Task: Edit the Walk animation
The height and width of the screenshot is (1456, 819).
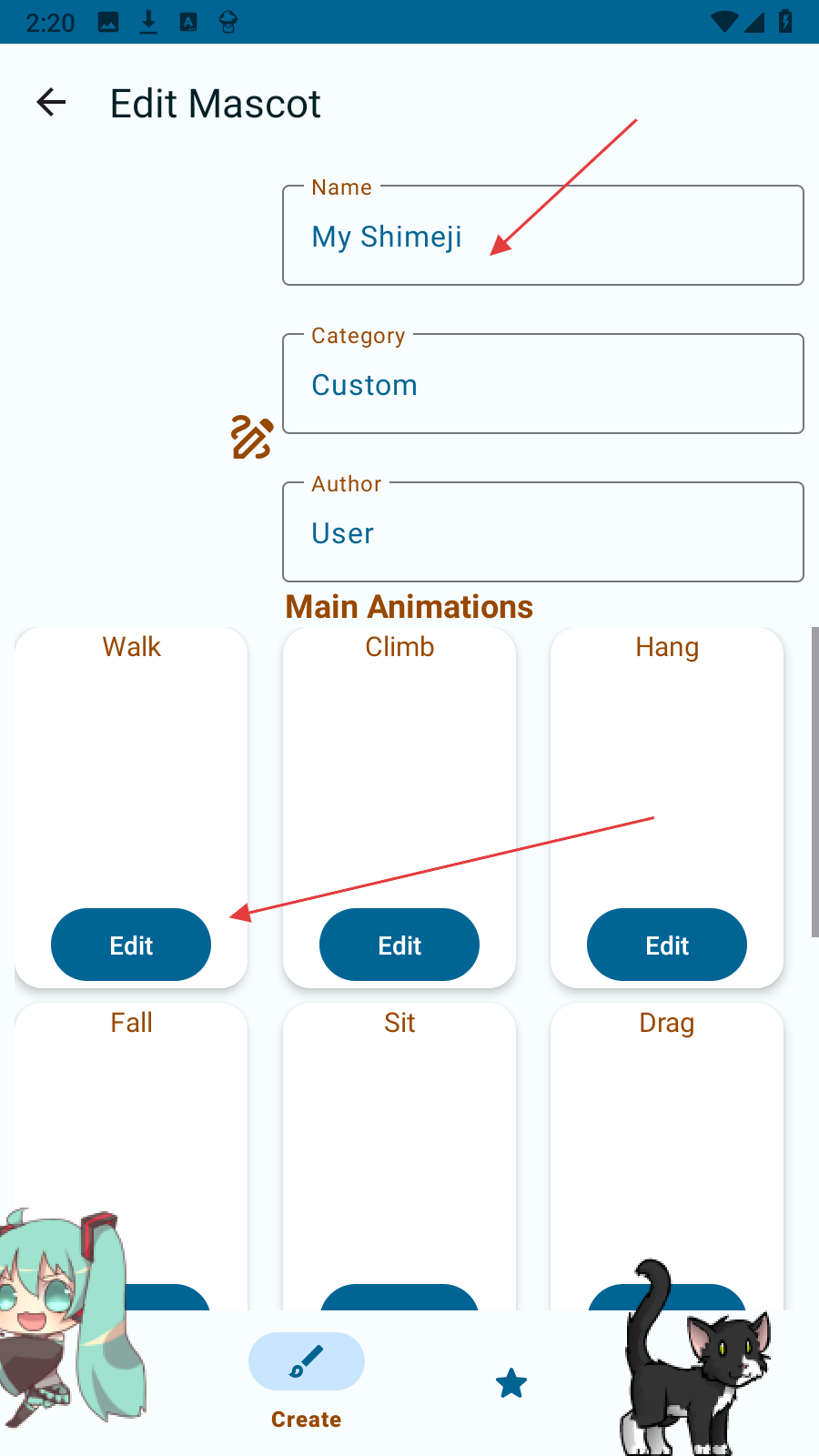Action: coord(131,945)
